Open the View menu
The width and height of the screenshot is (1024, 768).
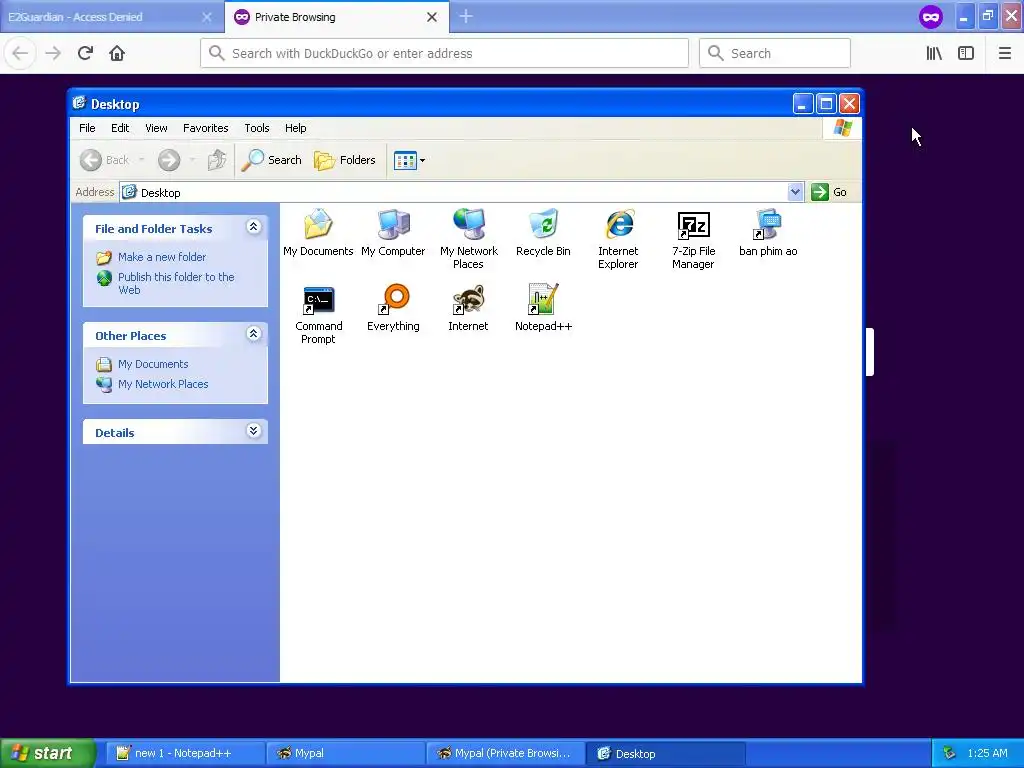pyautogui.click(x=156, y=128)
